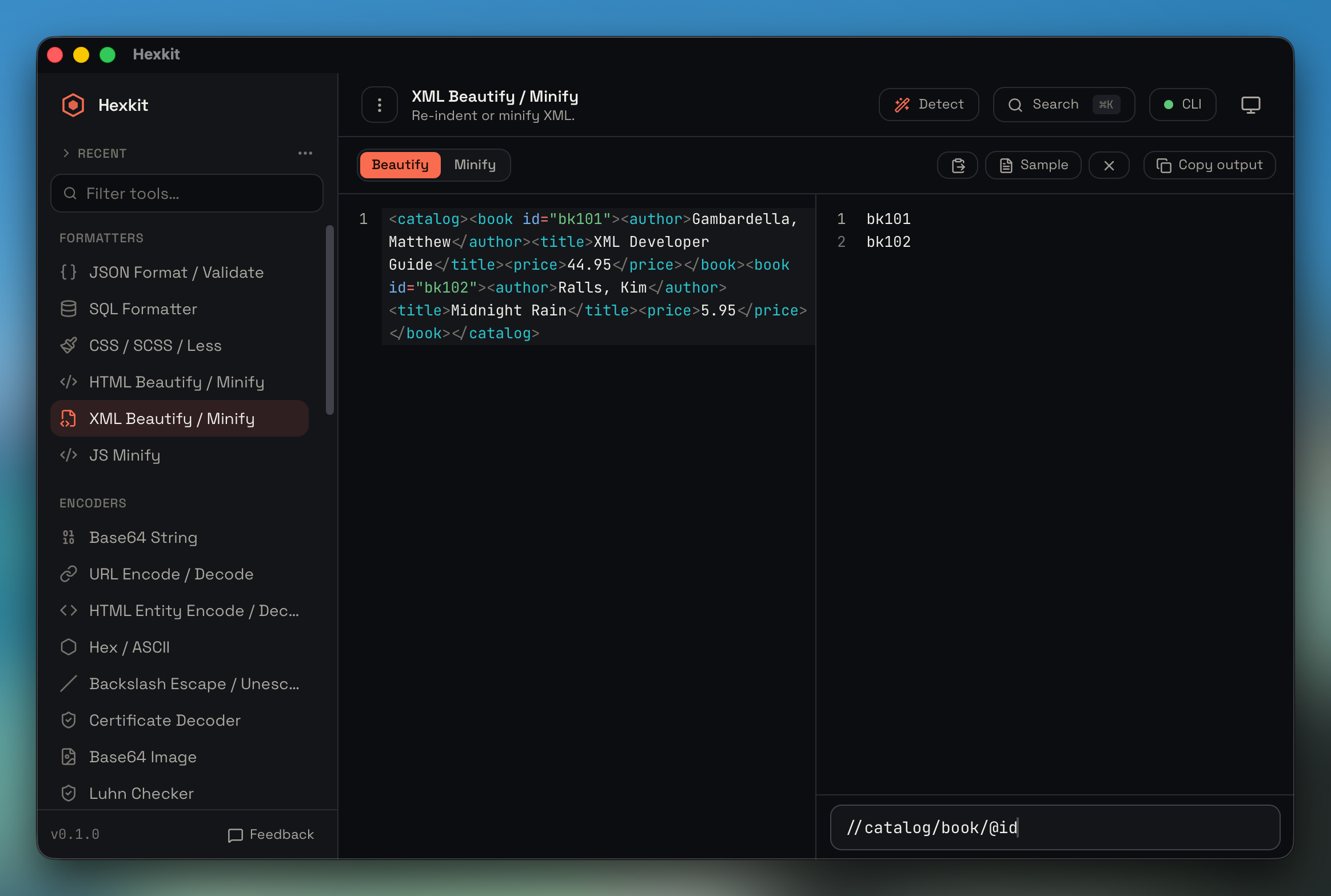Focus the Filter tools input
Viewport: 1331px width, 896px height.
point(187,194)
